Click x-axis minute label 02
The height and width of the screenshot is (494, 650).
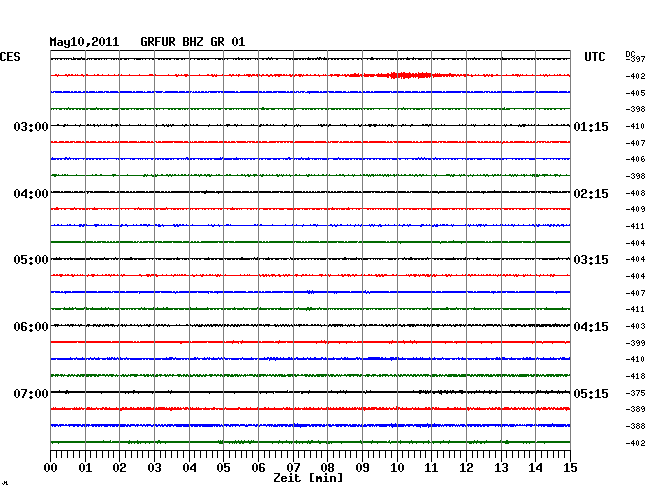[x=119, y=467]
